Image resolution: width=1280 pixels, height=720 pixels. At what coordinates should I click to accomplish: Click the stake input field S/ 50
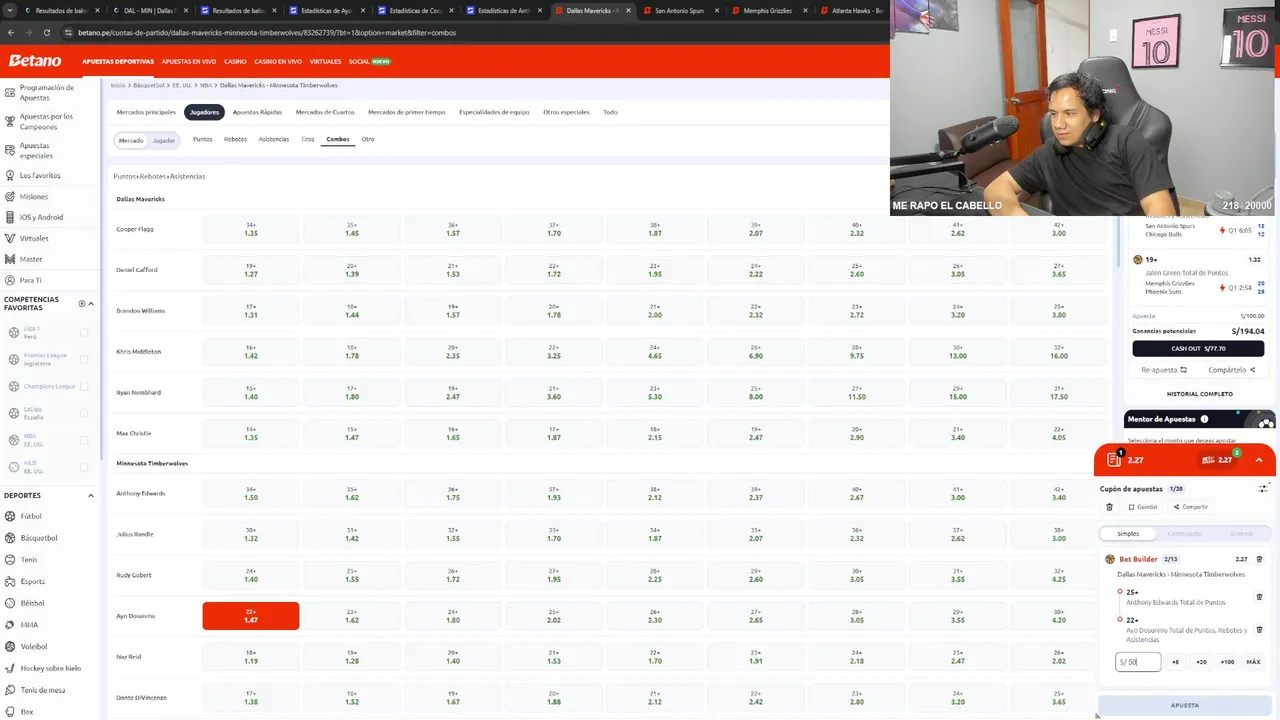pos(1138,662)
